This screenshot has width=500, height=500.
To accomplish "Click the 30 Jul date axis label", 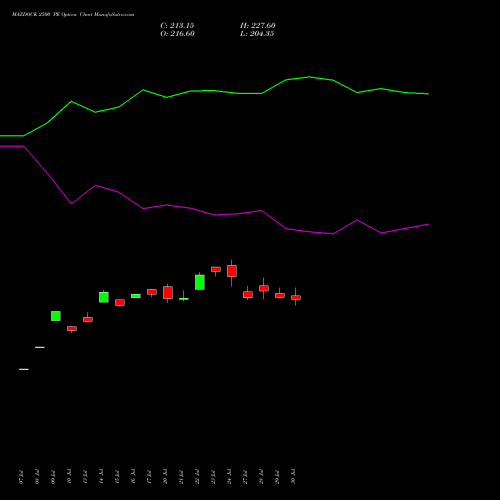I will tap(293, 477).
